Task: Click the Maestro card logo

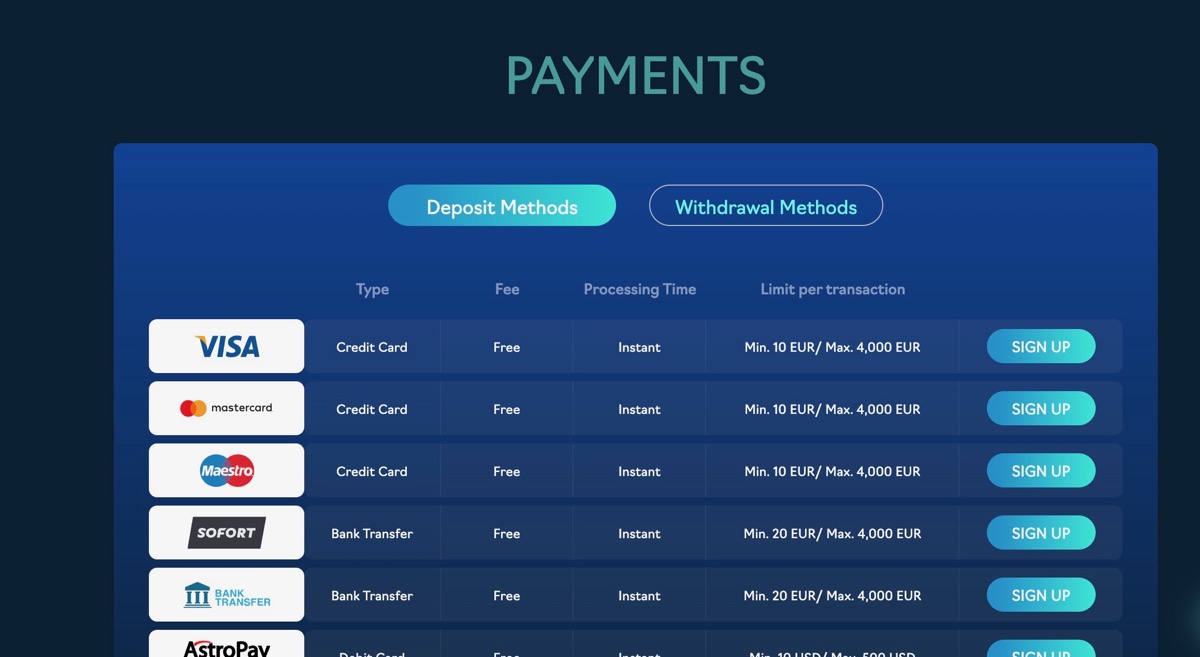Action: [226, 470]
